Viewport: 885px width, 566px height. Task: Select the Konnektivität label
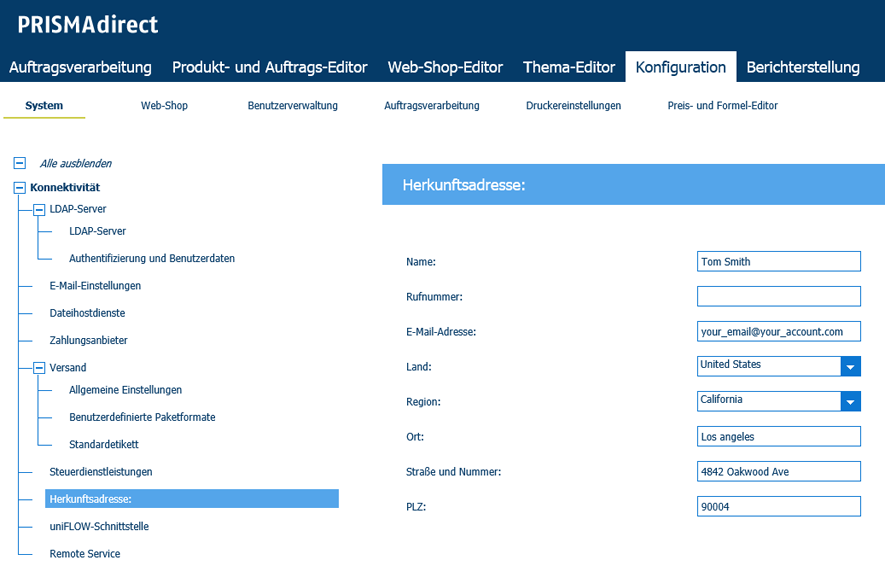coord(65,187)
